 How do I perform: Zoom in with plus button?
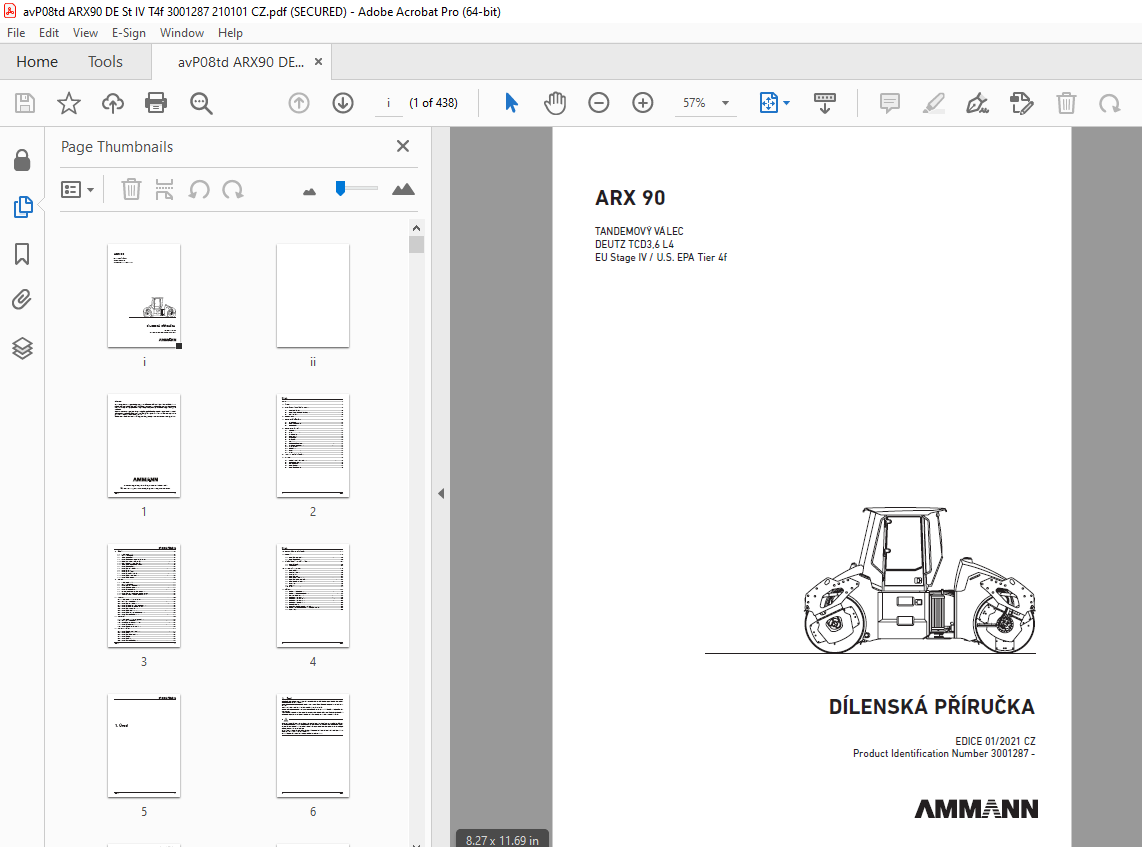642,103
